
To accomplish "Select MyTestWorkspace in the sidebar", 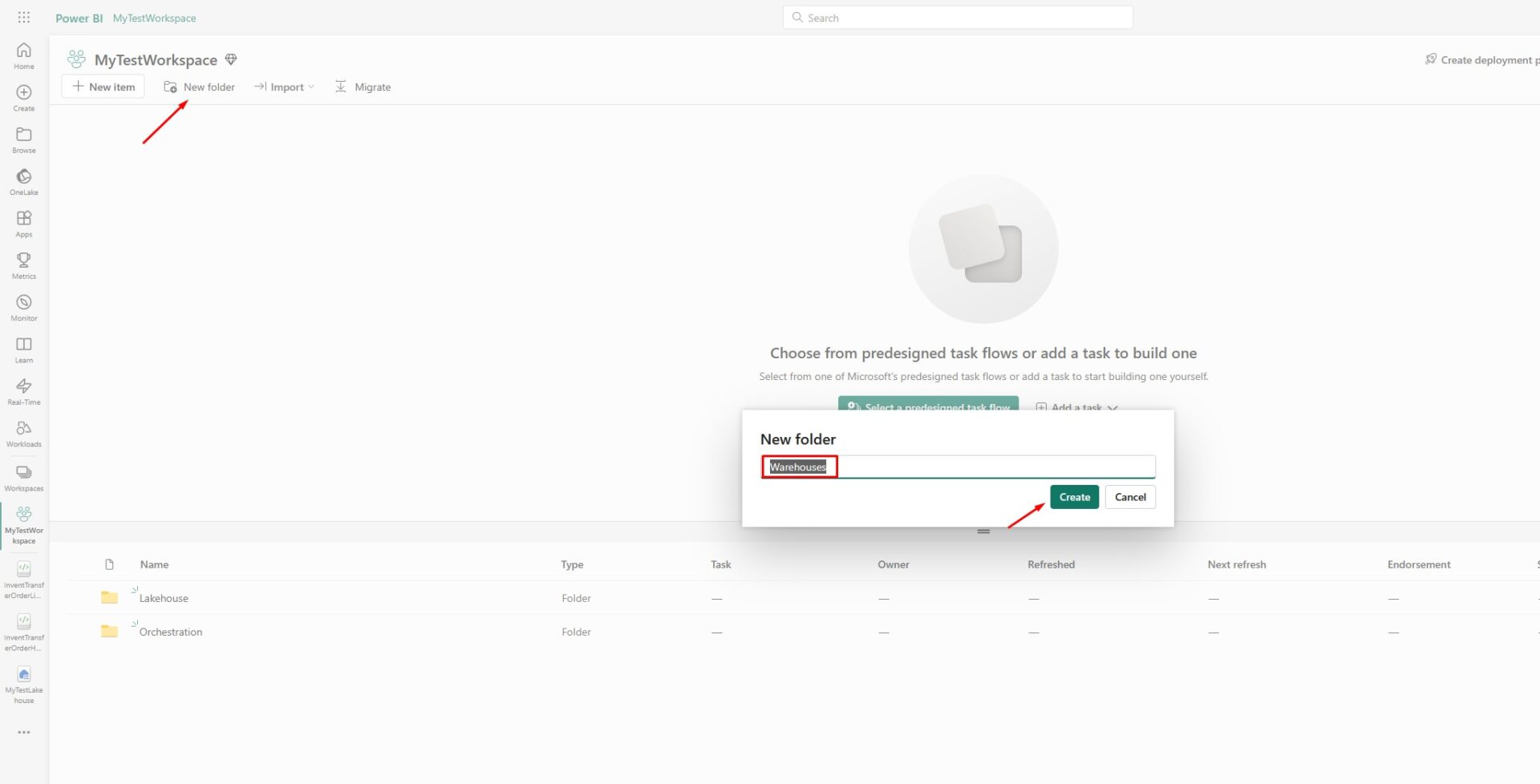I will (x=24, y=525).
